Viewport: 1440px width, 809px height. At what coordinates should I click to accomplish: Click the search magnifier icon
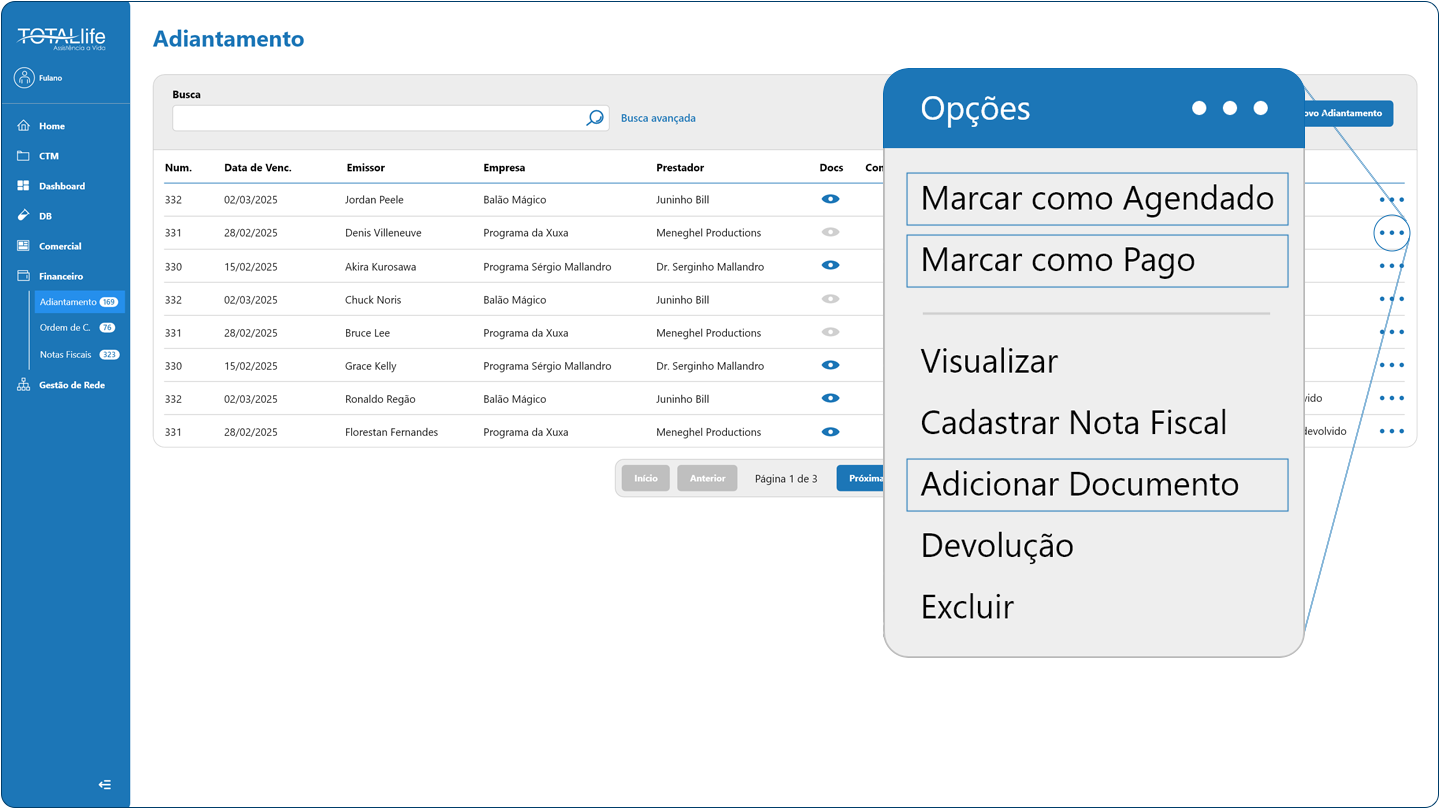coord(595,118)
